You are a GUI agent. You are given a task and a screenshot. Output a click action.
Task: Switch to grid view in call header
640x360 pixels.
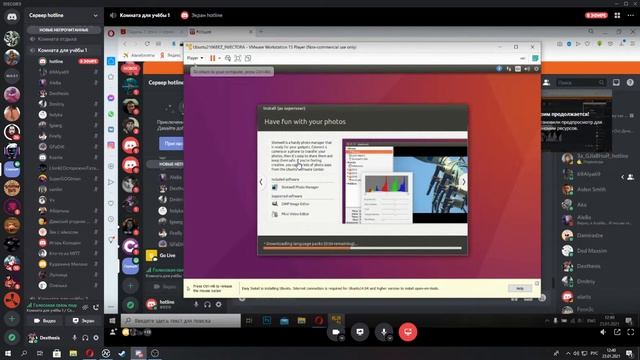[x=617, y=15]
